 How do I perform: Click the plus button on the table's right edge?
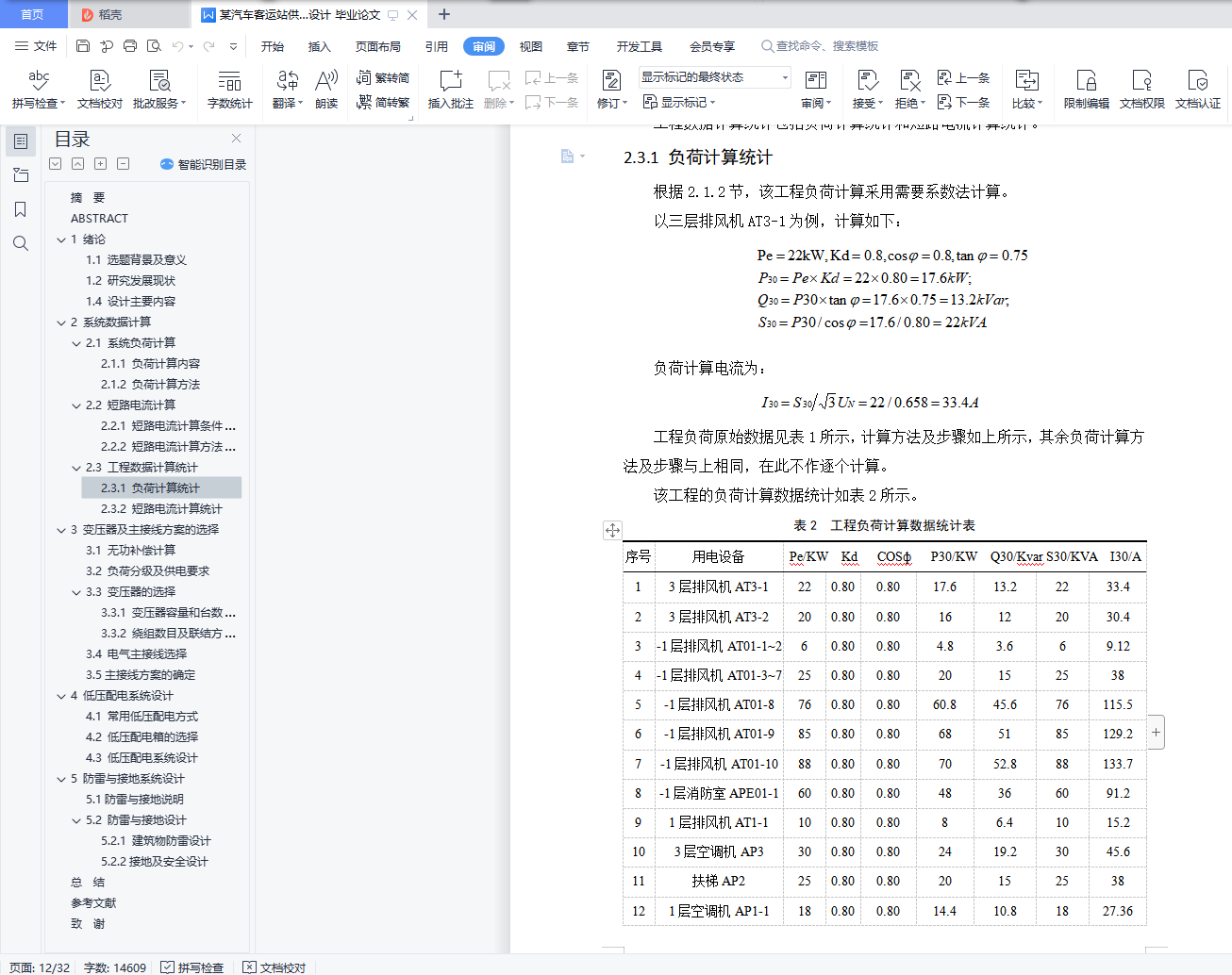(1156, 733)
